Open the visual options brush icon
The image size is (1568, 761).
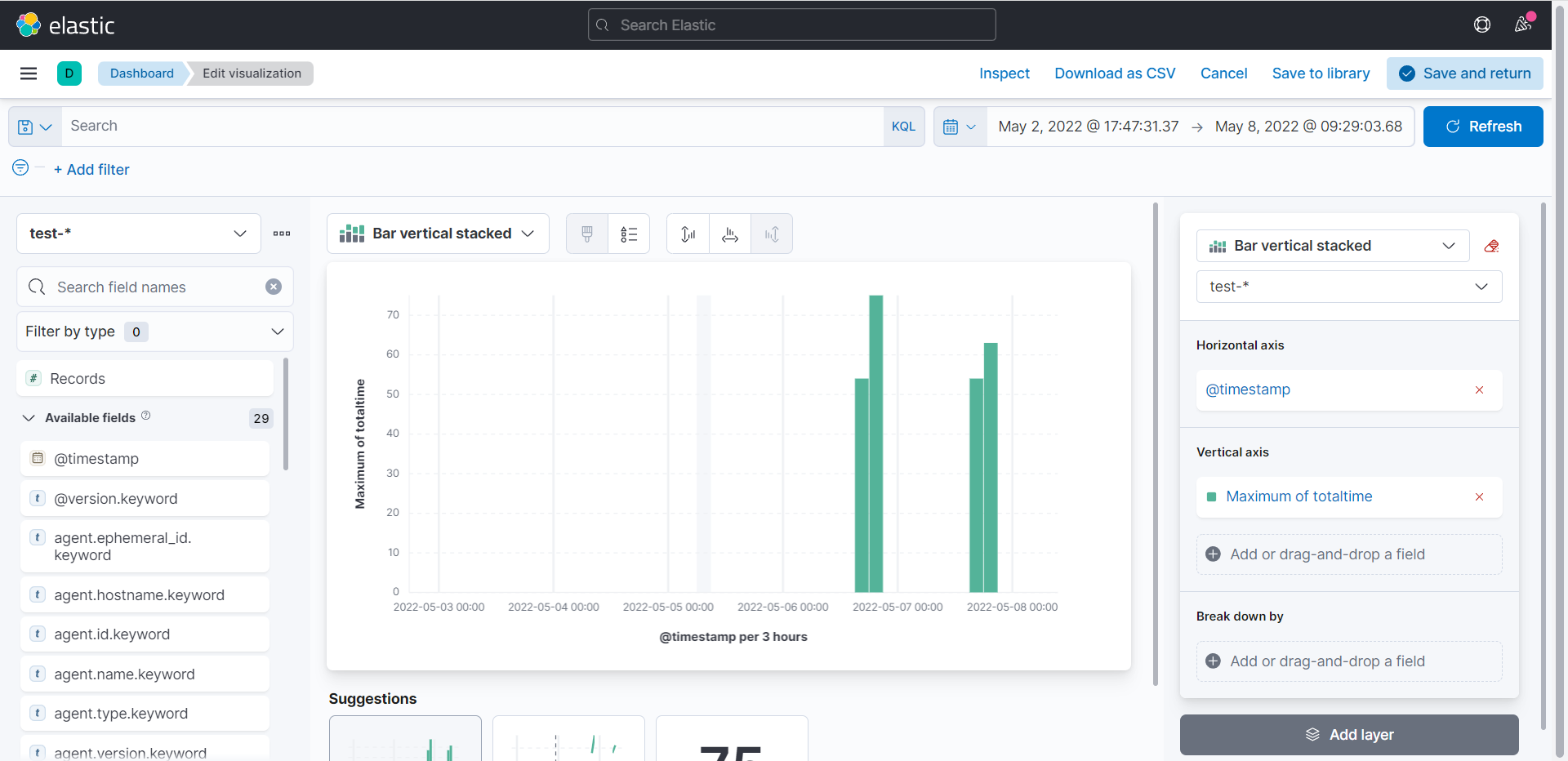click(587, 234)
